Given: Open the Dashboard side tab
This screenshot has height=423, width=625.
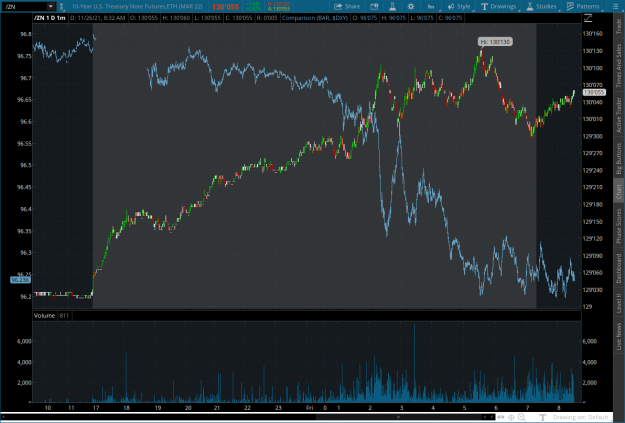Looking at the screenshot, I should pyautogui.click(x=619, y=268).
